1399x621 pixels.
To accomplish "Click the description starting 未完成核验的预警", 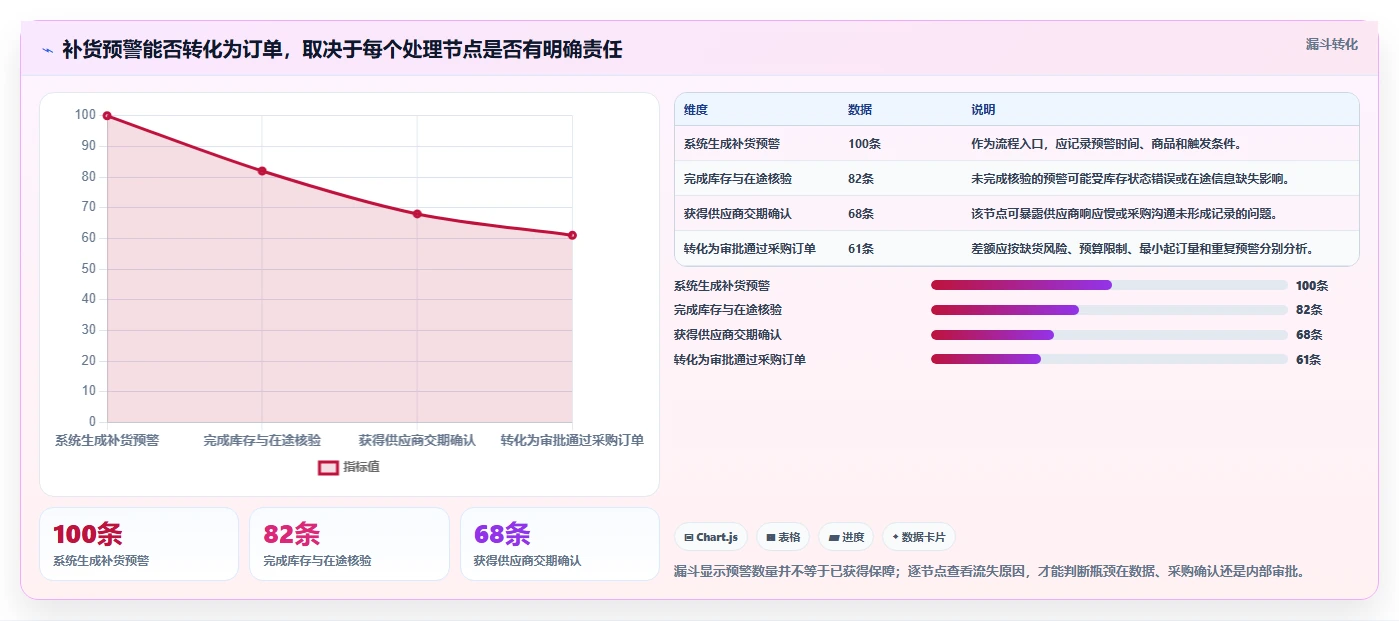I will pyautogui.click(x=1130, y=179).
